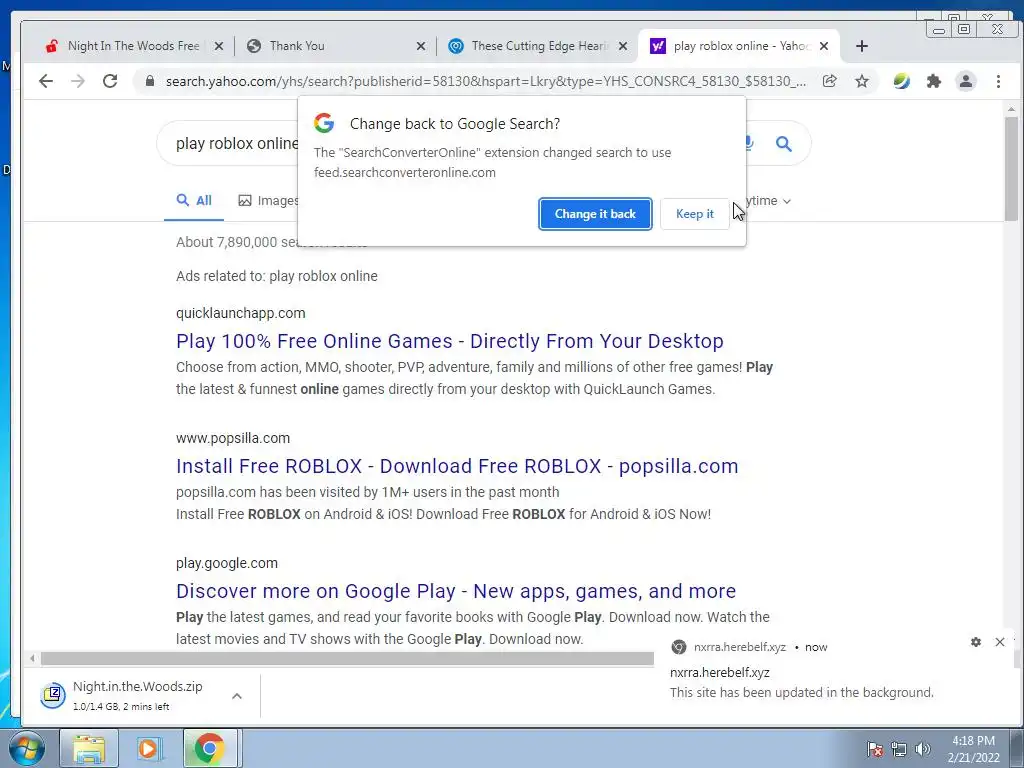
Task: View site info via the padlock icon
Action: 150,81
